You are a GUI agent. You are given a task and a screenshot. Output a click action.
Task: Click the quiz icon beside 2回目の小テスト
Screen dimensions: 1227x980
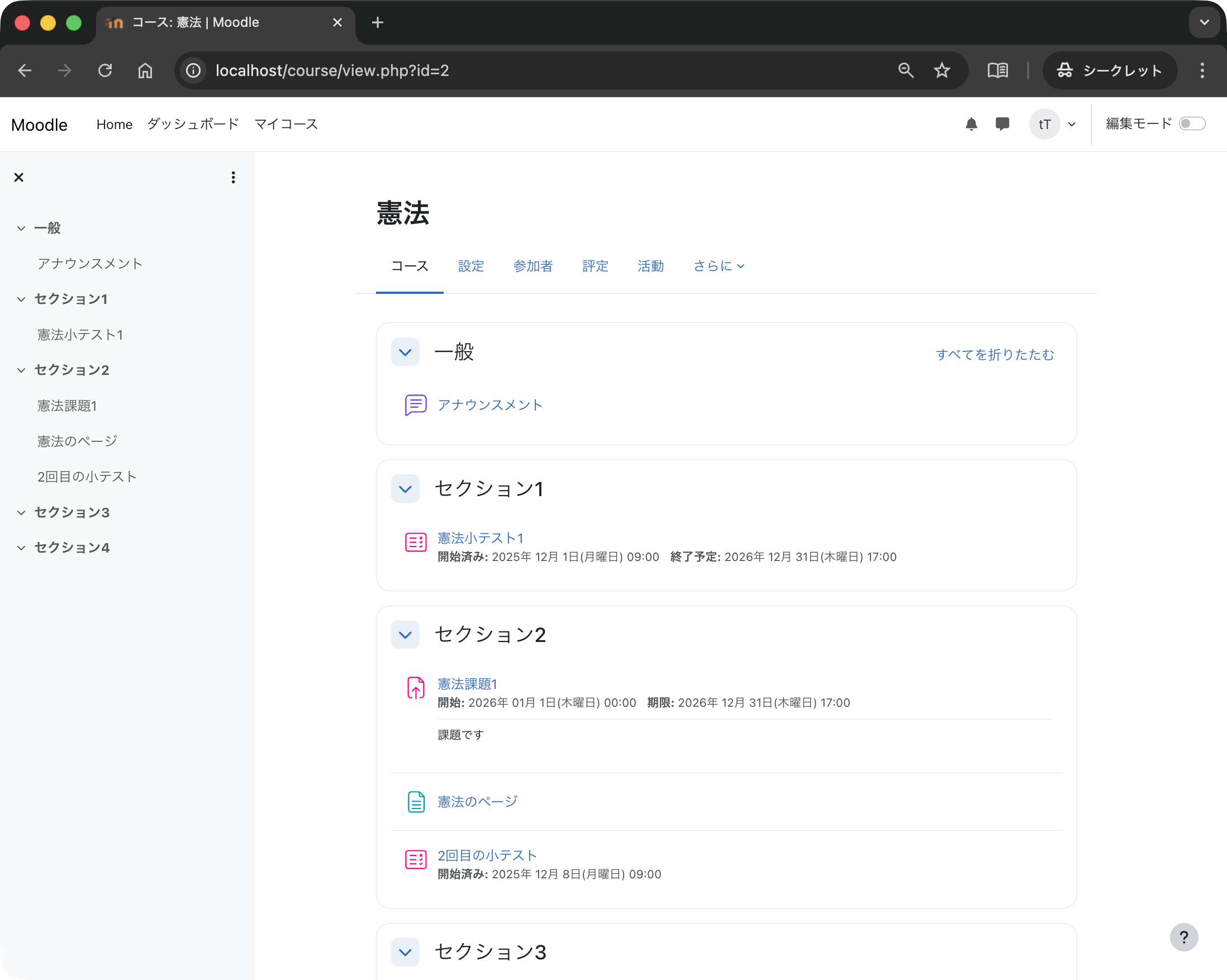click(416, 859)
